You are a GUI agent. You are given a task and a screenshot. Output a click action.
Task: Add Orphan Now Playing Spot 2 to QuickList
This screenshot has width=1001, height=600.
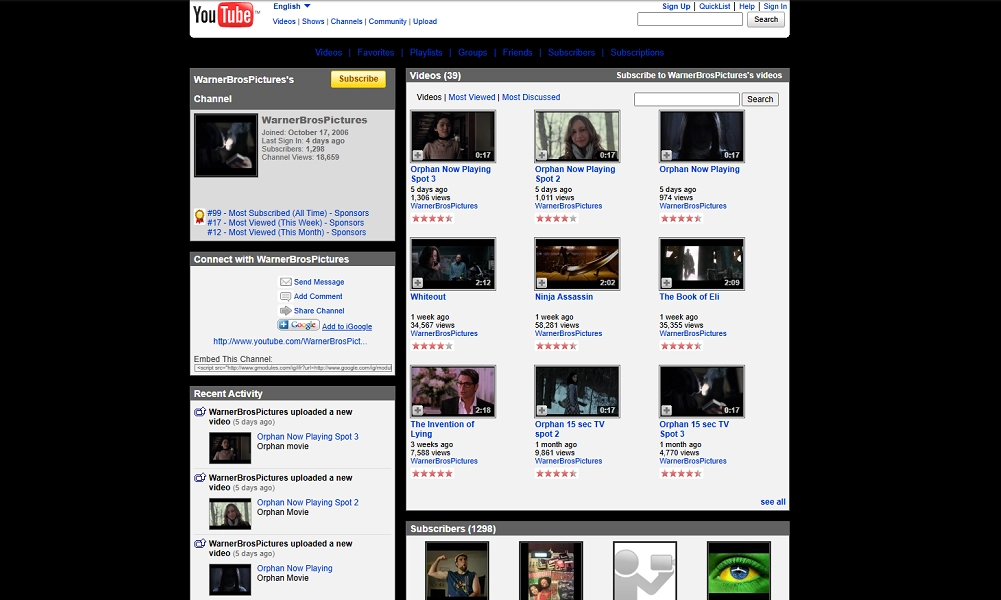pos(541,155)
